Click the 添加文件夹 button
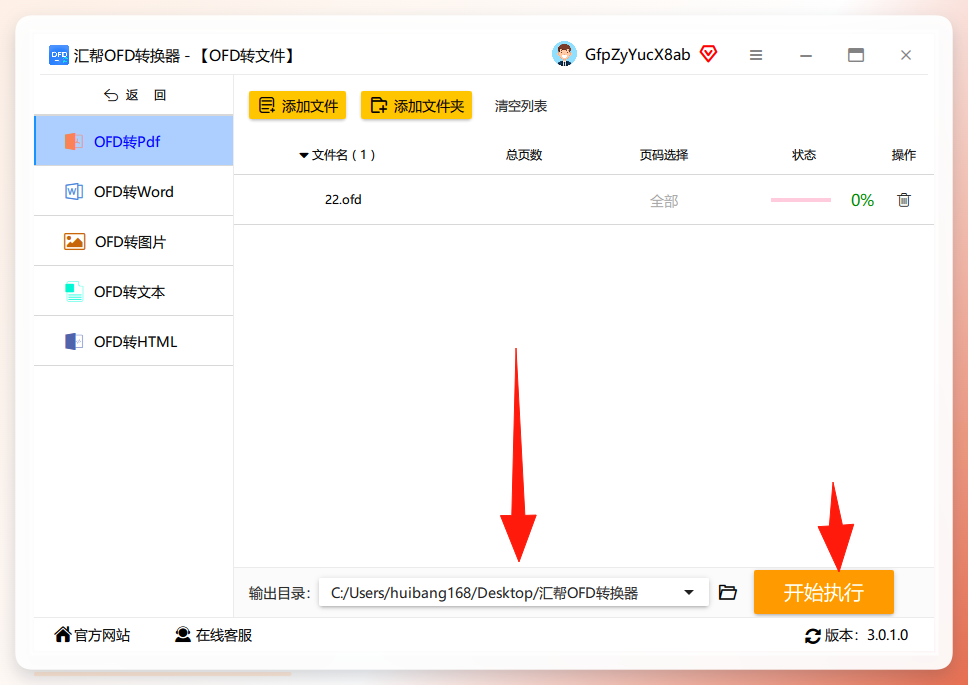968x685 pixels. point(417,106)
